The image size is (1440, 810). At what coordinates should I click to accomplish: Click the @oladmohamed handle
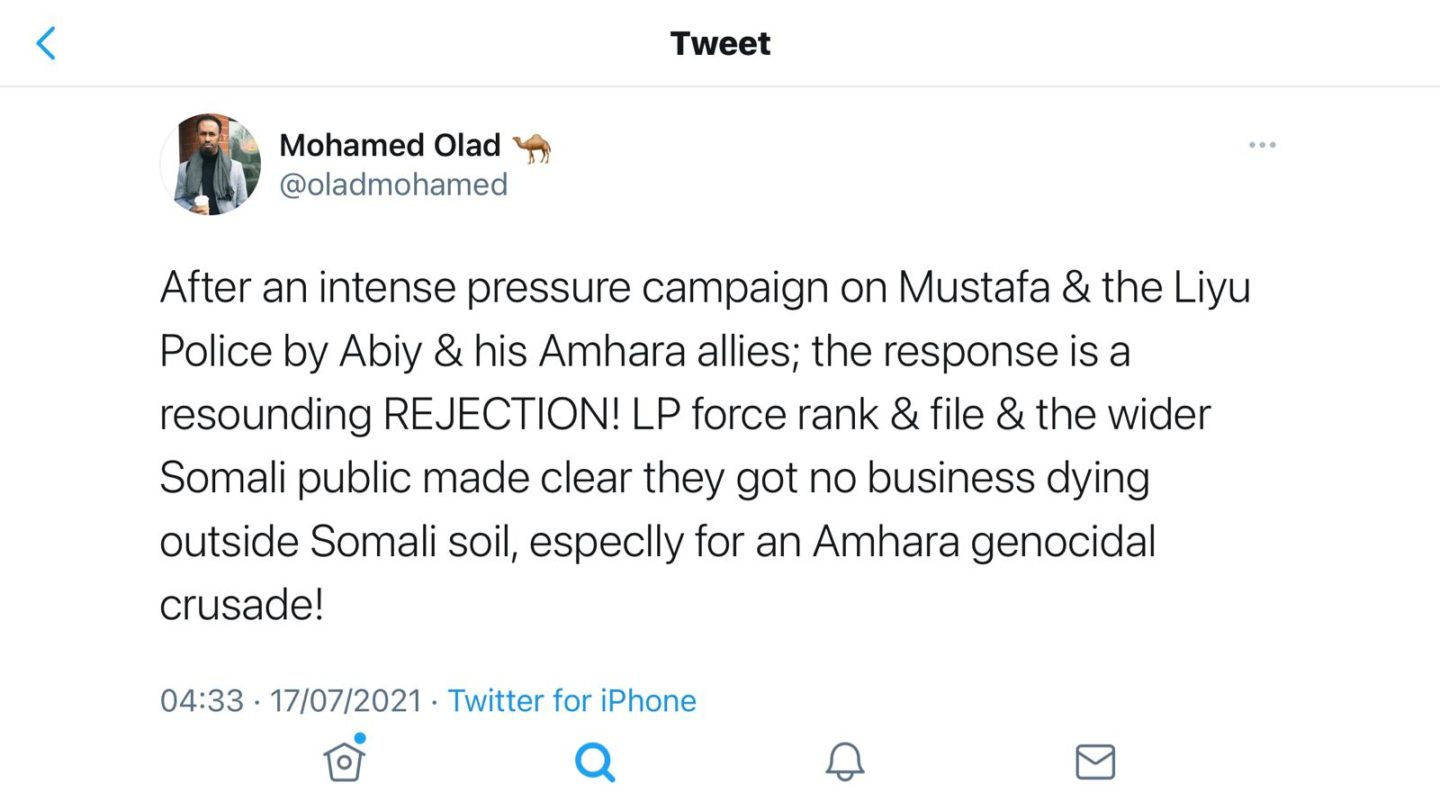[x=393, y=185]
